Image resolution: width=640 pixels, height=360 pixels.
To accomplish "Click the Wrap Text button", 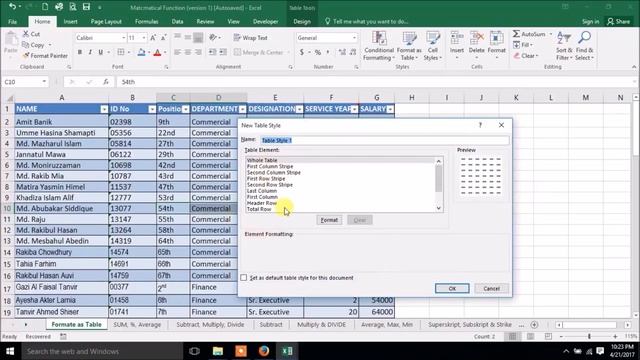I will tap(251, 38).
